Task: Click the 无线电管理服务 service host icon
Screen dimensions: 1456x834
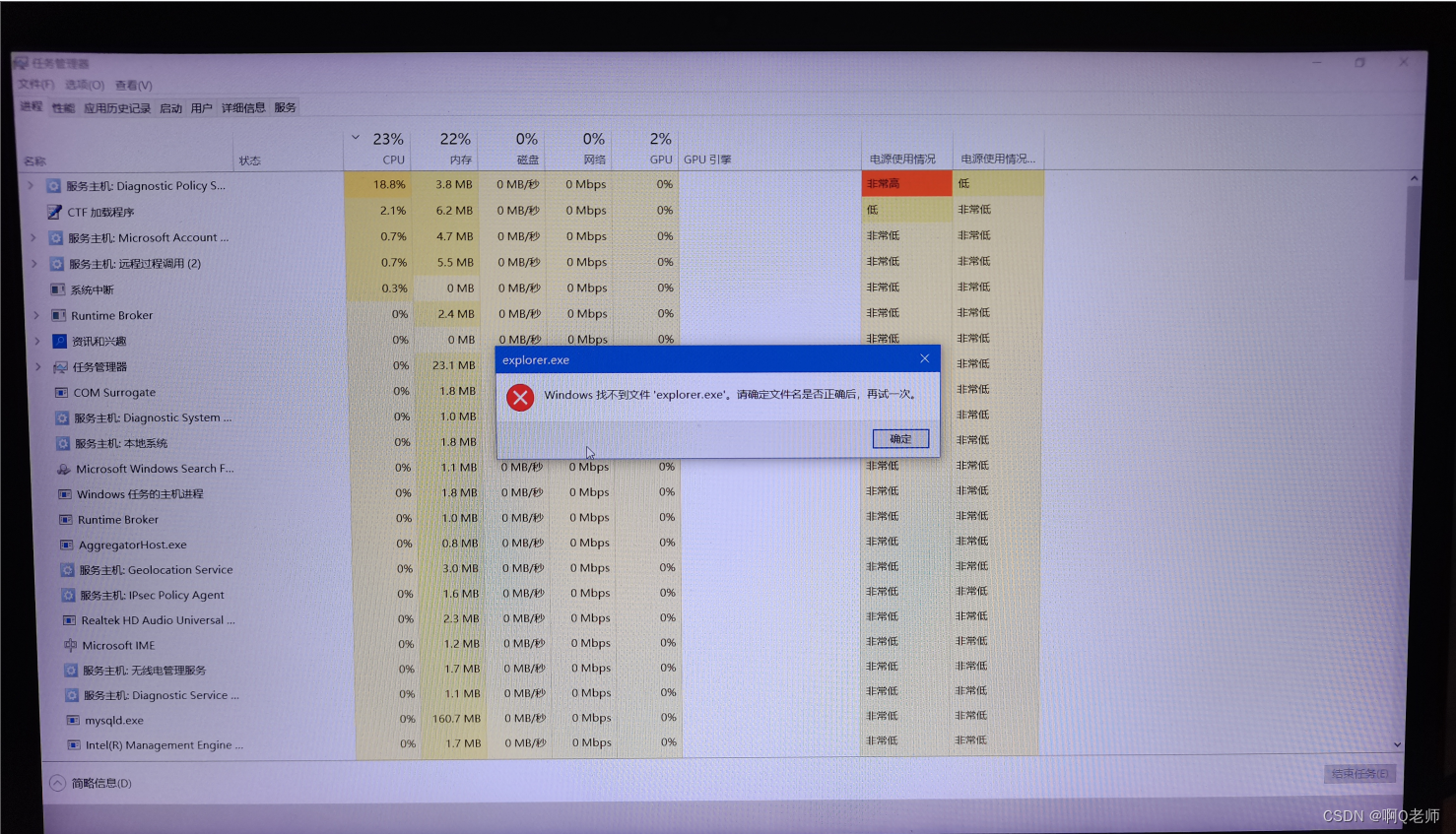Action: (71, 671)
